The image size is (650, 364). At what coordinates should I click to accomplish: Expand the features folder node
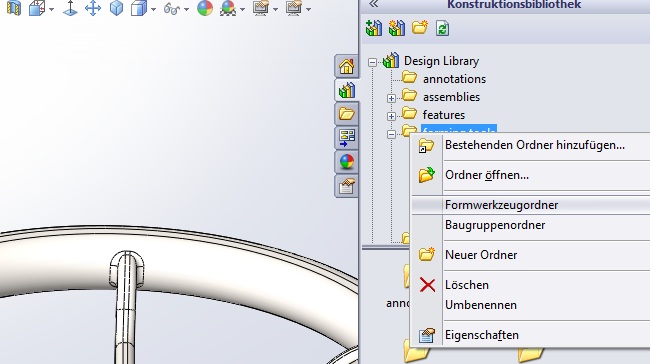(391, 116)
